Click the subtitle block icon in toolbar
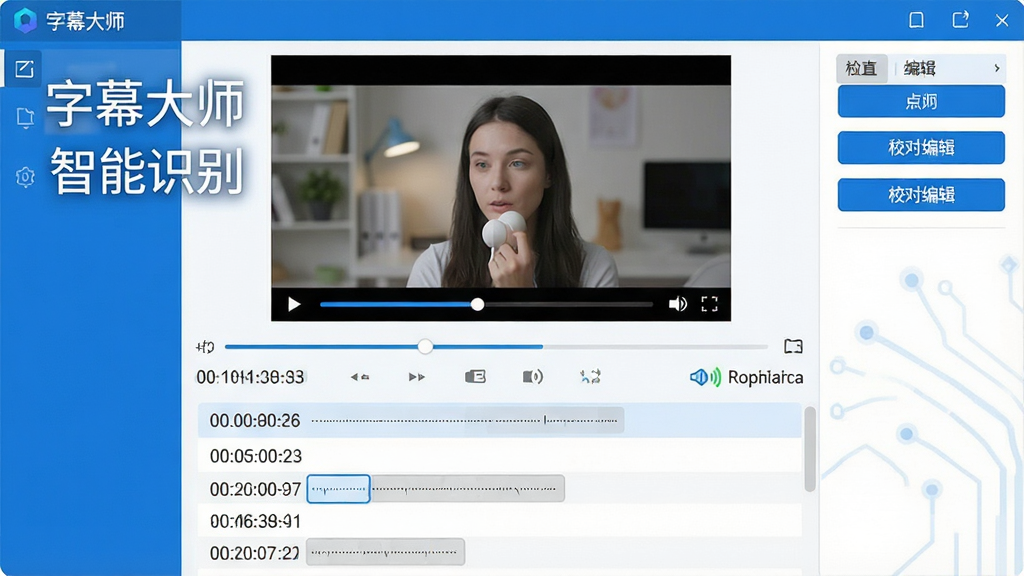Viewport: 1024px width, 576px height. coord(475,377)
